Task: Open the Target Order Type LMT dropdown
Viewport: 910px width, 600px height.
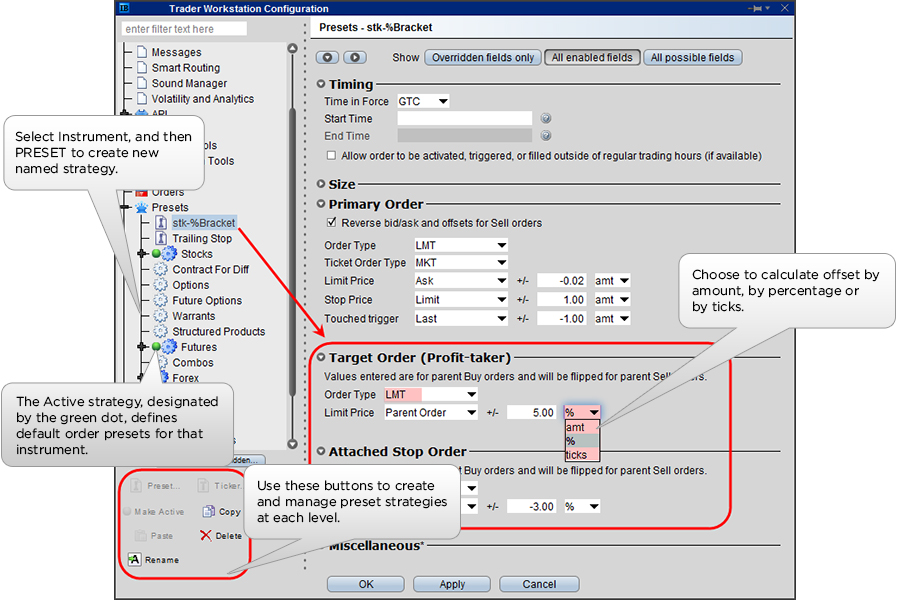Action: (x=431, y=395)
